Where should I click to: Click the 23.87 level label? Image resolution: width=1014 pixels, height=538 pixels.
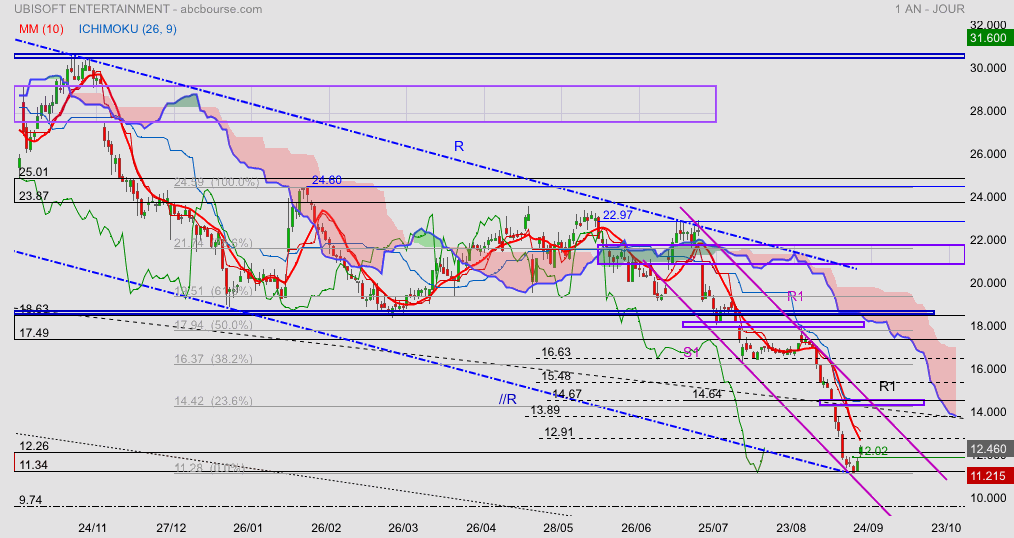(x=34, y=196)
